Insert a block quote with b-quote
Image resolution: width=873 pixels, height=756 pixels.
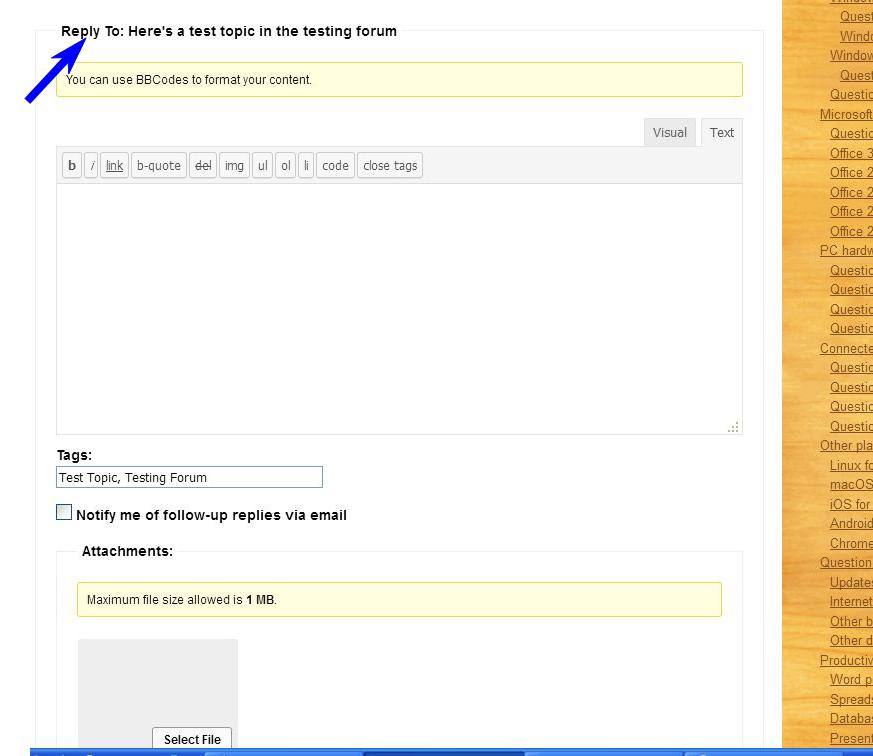click(x=159, y=166)
